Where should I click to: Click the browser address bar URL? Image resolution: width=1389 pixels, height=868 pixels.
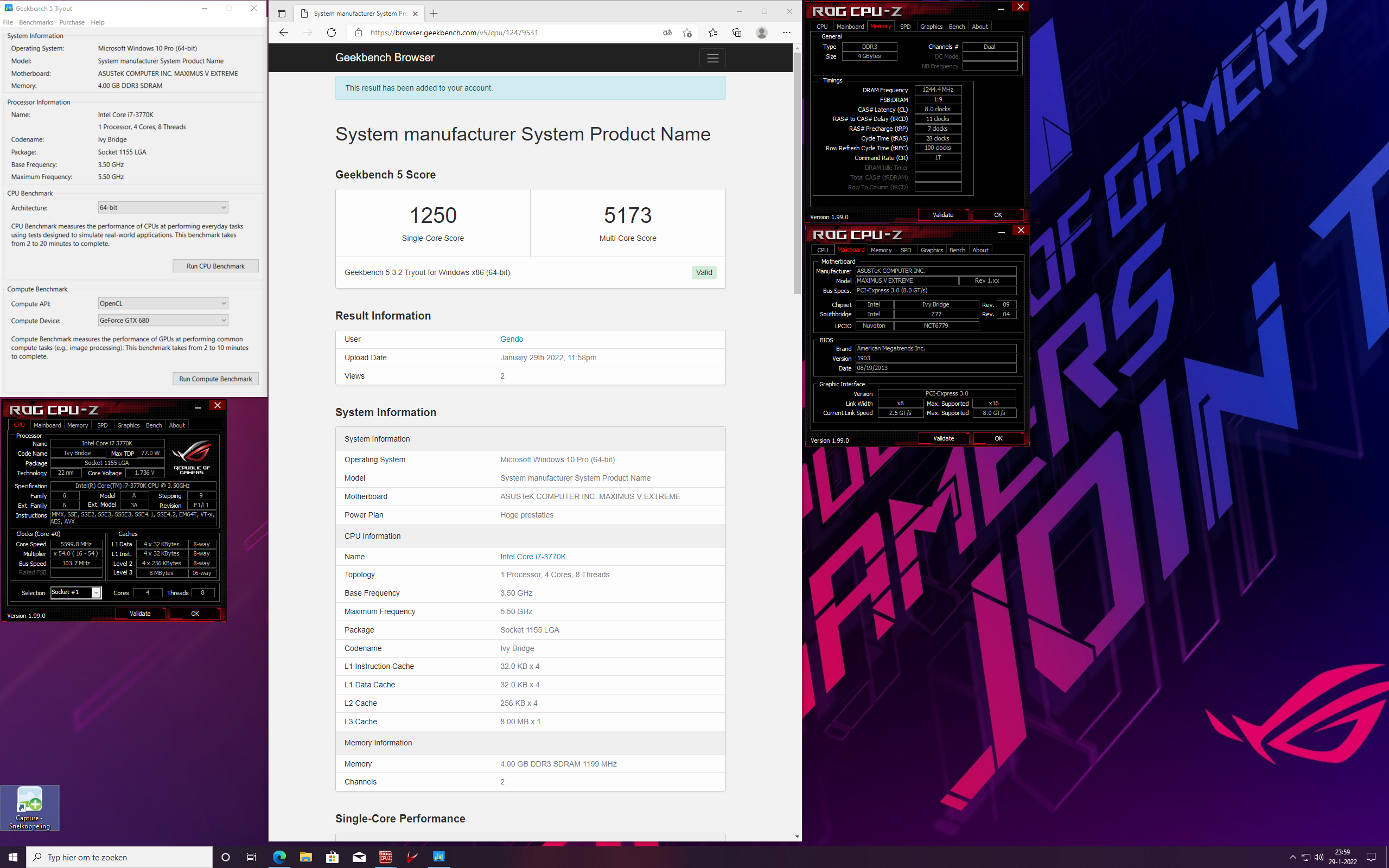(454, 33)
